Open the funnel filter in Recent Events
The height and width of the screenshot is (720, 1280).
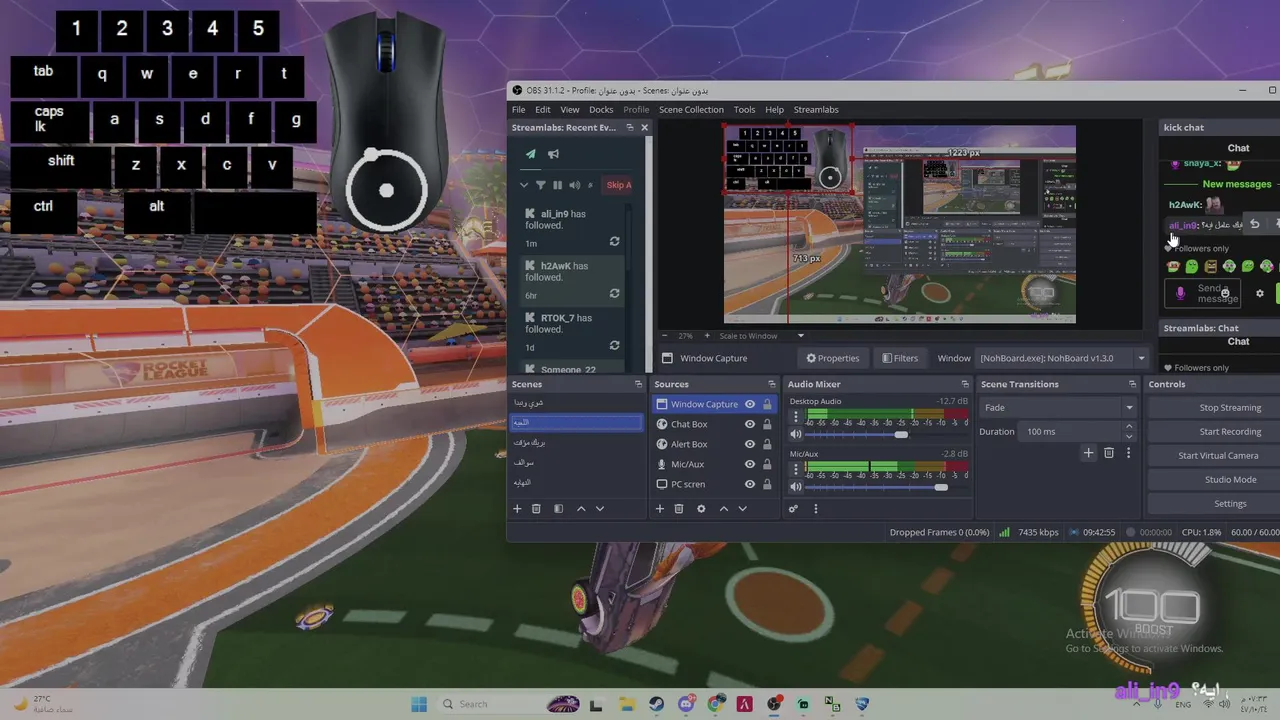541,185
